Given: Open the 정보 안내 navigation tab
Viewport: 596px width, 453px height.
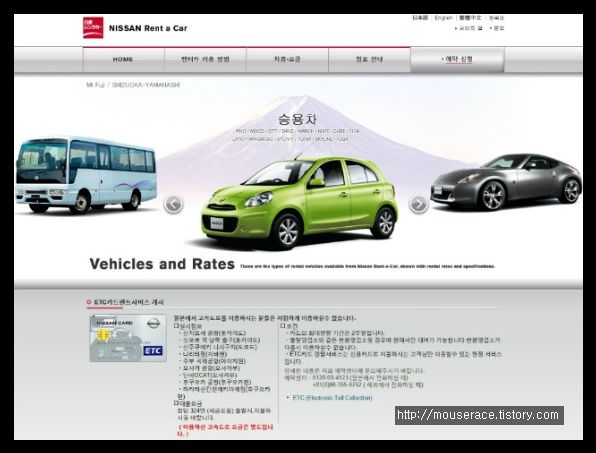Looking at the screenshot, I should click(x=369, y=60).
